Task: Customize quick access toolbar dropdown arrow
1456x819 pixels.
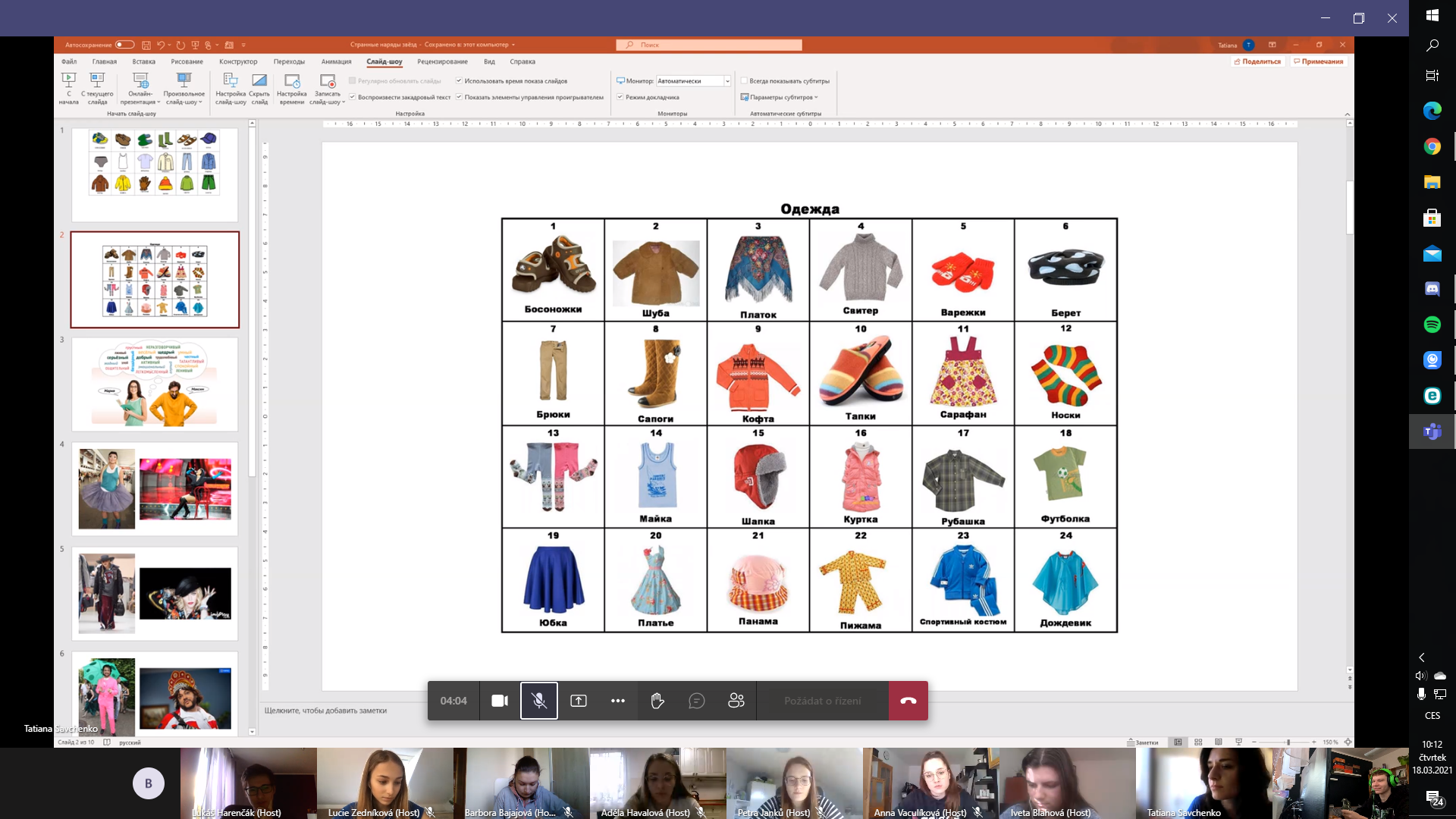Action: [243, 45]
